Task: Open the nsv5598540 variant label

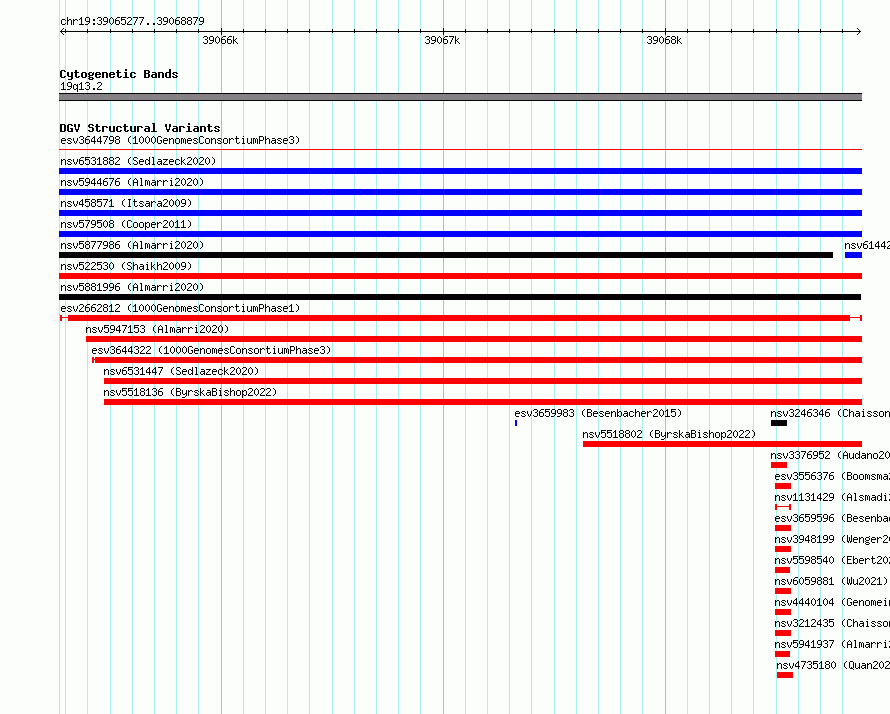Action: pos(832,560)
